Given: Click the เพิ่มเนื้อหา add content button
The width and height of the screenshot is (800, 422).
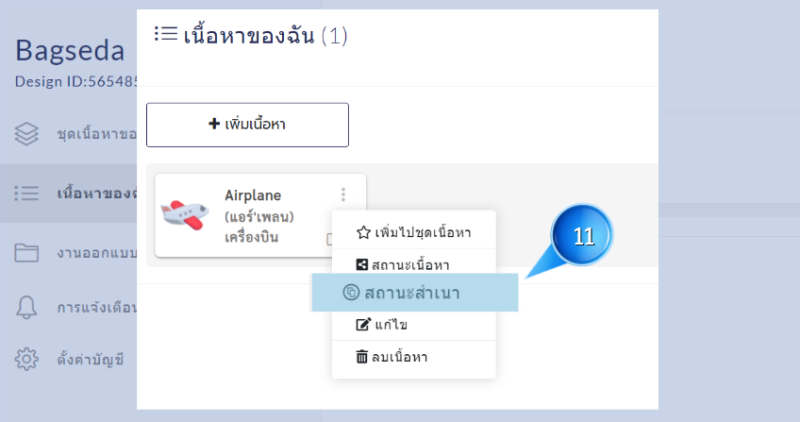Looking at the screenshot, I should point(247,125).
